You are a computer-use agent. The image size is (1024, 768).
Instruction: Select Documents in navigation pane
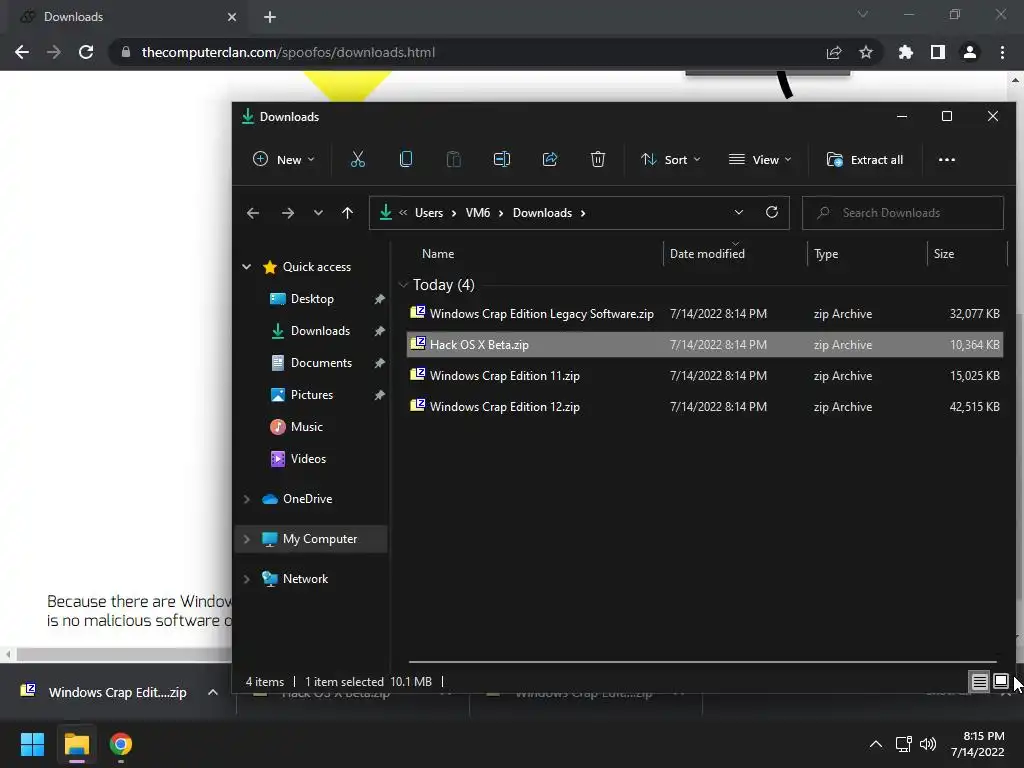[x=321, y=362]
